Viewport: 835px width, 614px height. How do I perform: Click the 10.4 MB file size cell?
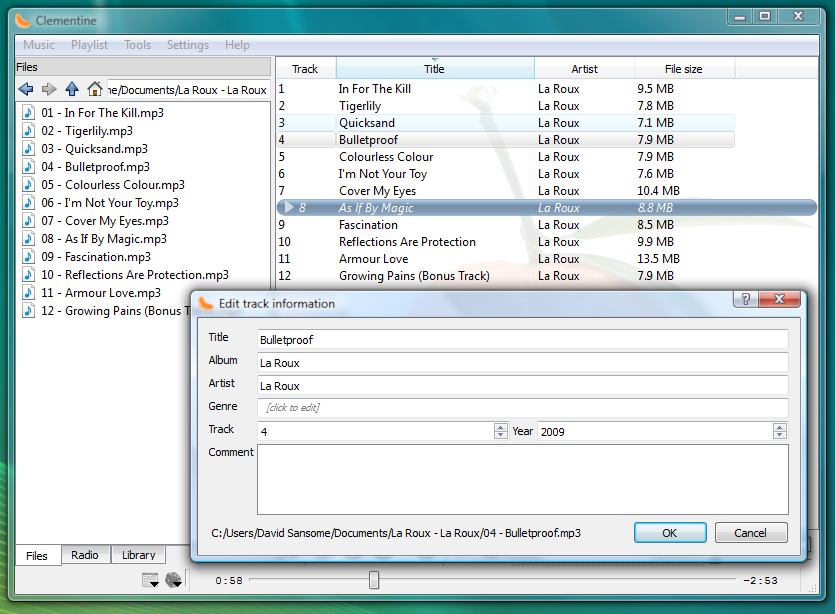659,191
